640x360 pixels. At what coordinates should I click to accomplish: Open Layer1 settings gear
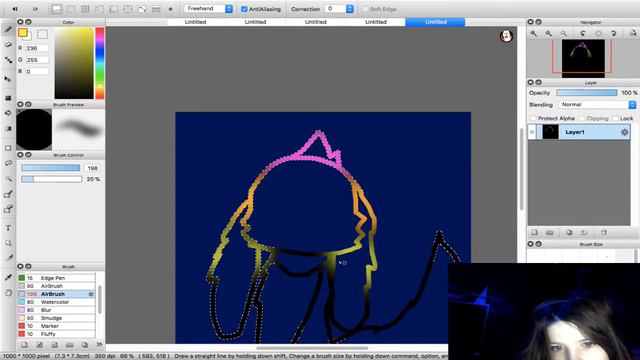coord(624,132)
